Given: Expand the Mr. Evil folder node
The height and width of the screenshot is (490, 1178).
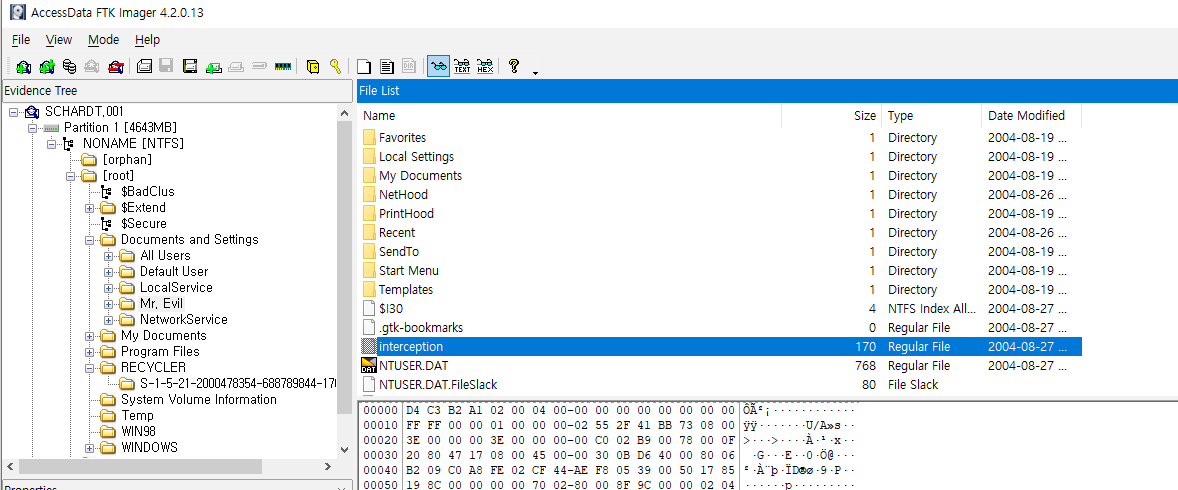Looking at the screenshot, I should (x=108, y=304).
